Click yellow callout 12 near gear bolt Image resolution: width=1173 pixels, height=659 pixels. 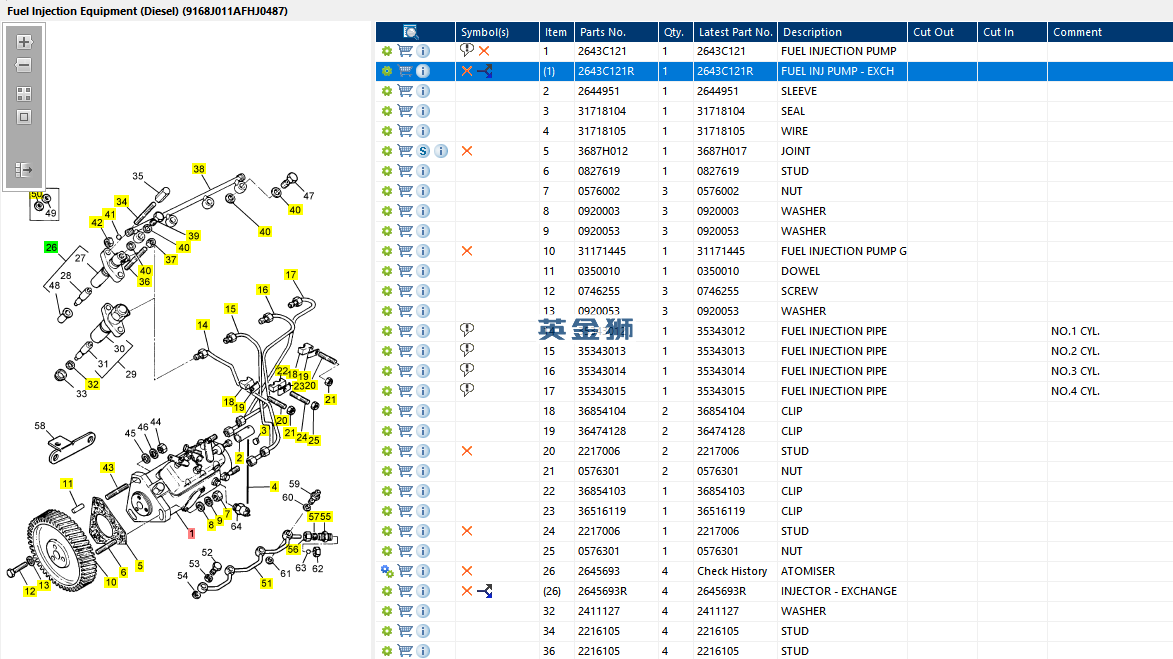[30, 591]
